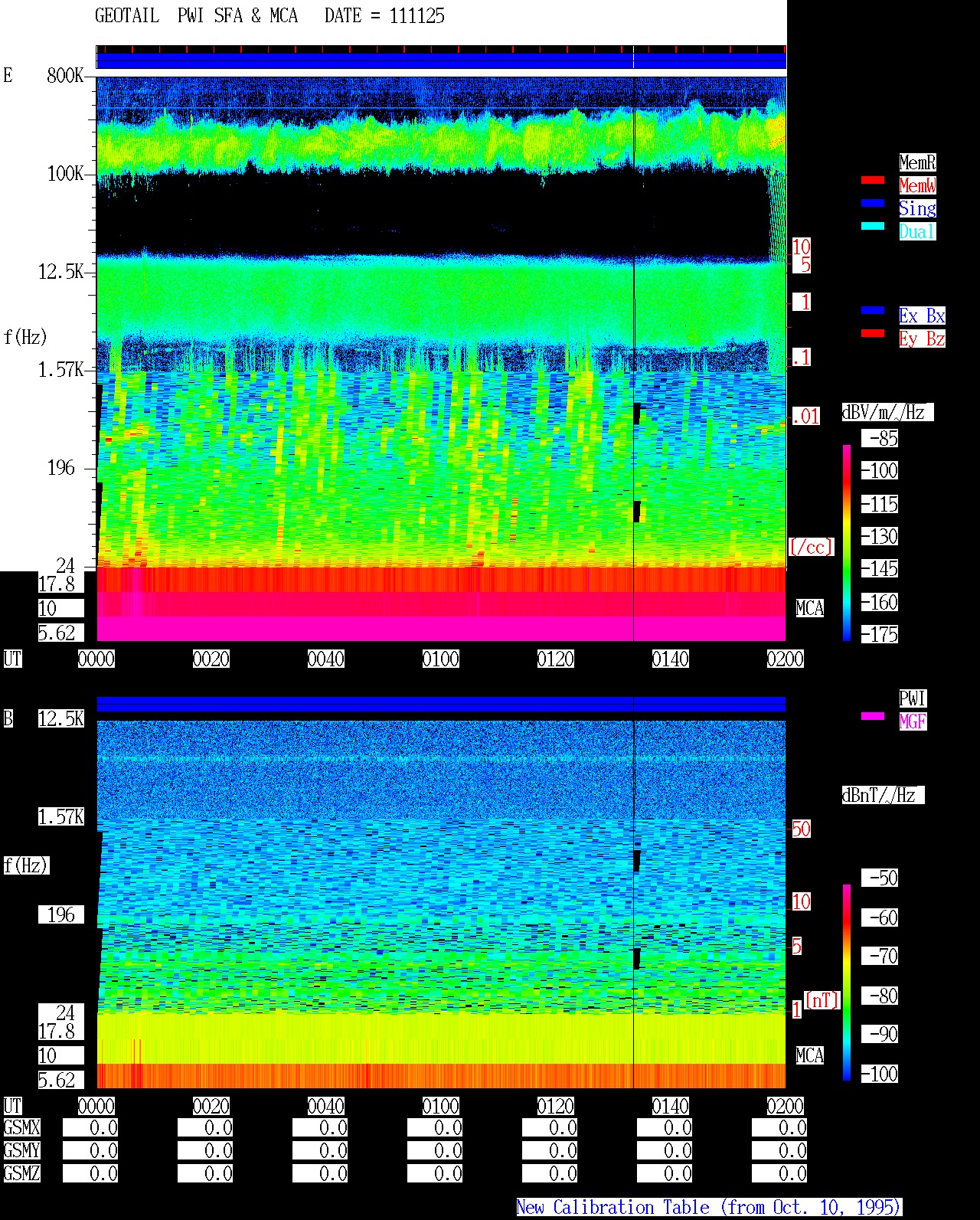Click the MCA label beside E panel
980x1220 pixels.
pos(810,608)
